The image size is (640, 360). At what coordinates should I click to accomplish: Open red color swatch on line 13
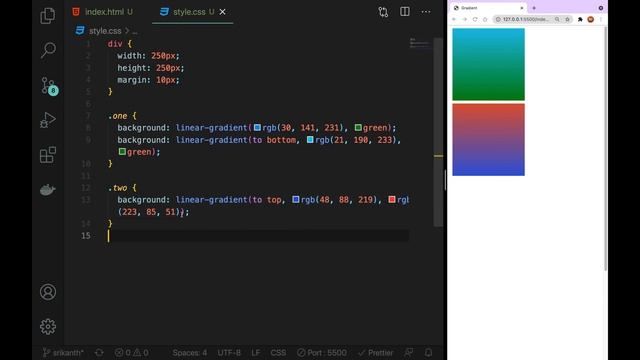coord(392,200)
